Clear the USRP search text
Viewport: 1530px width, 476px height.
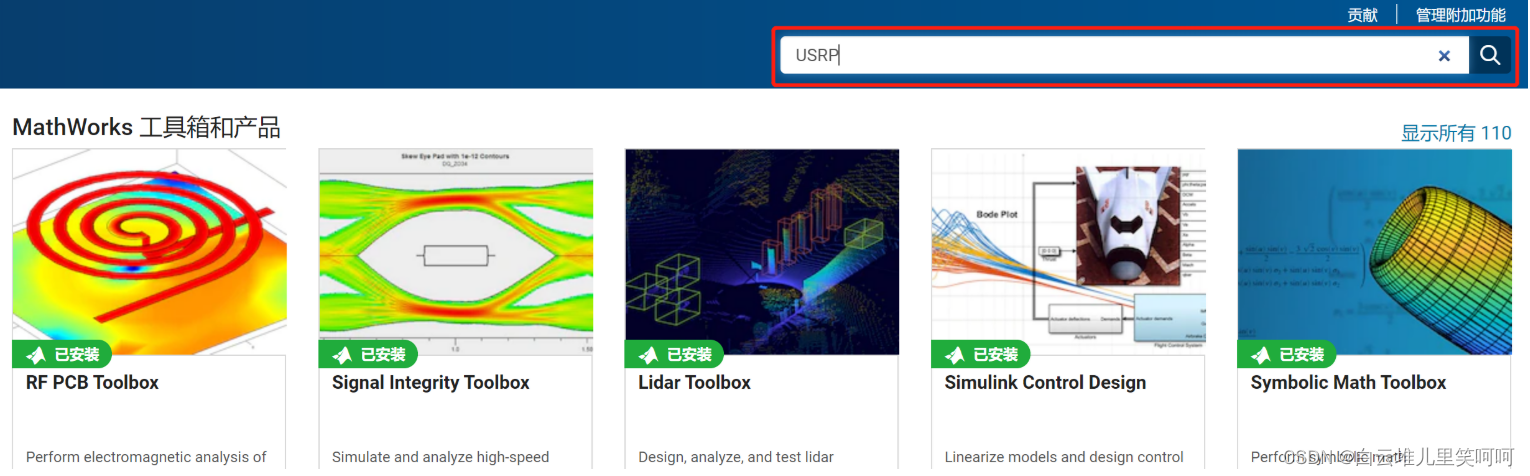1444,56
